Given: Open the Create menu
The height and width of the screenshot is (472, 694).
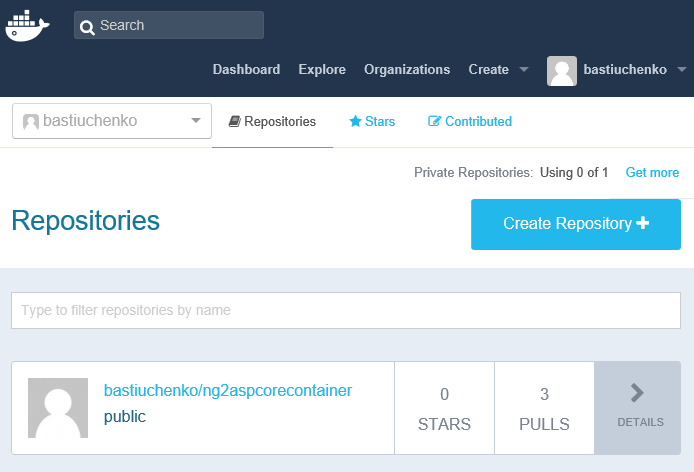Looking at the screenshot, I should [x=498, y=70].
